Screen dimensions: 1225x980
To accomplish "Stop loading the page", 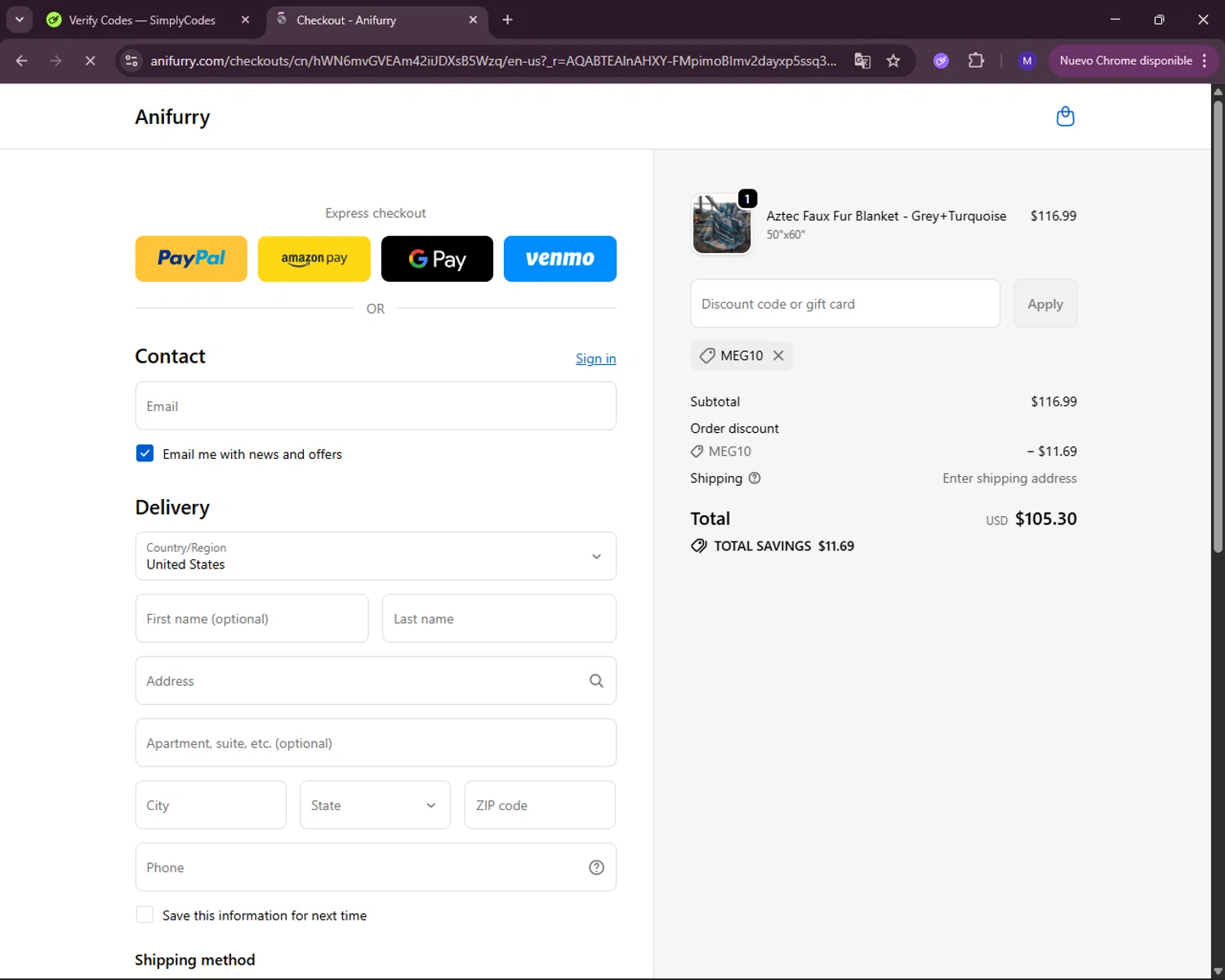I will pos(90,60).
